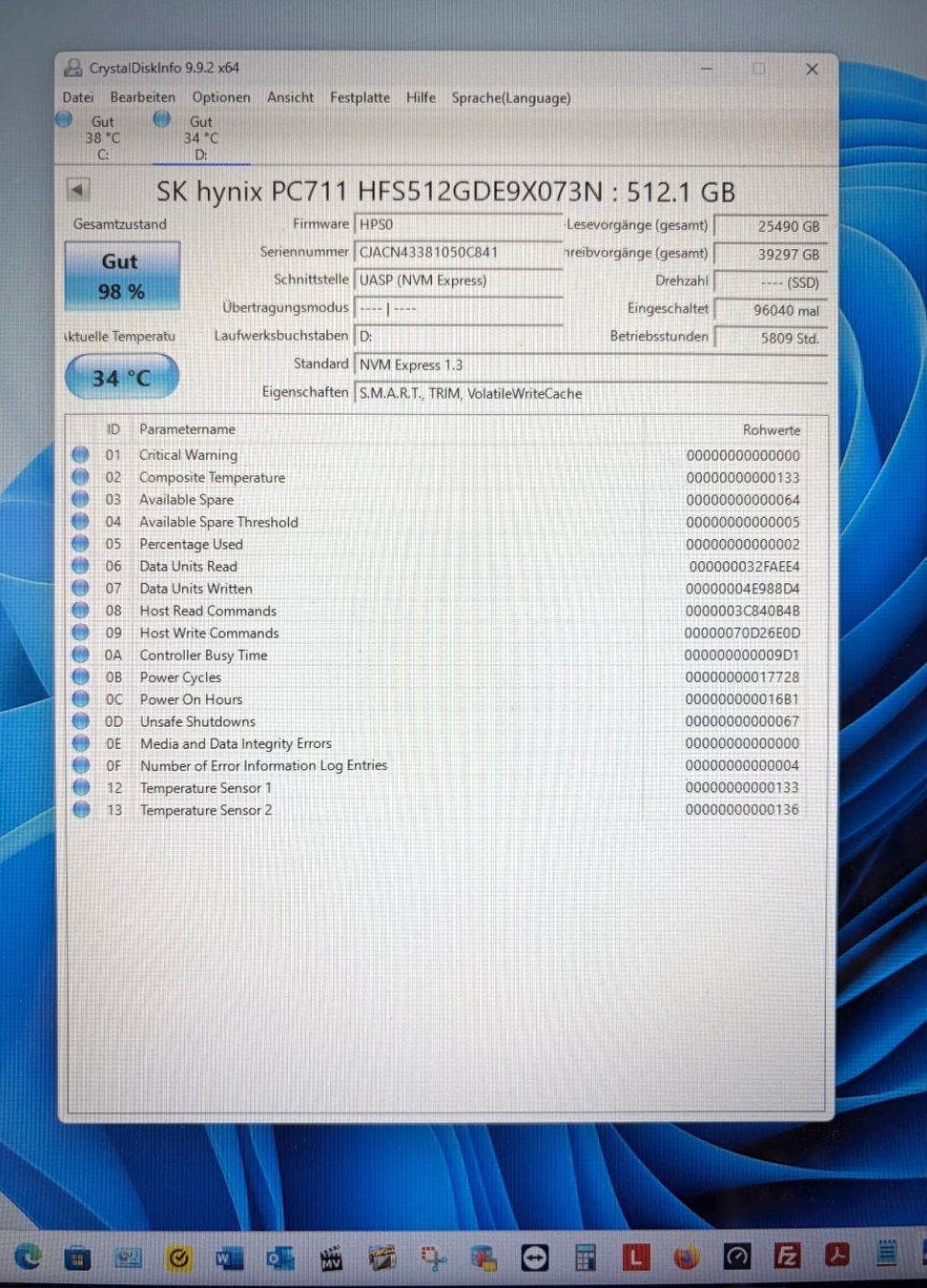This screenshot has width=927, height=1288.
Task: Open the Datei menu
Action: pyautogui.click(x=78, y=97)
